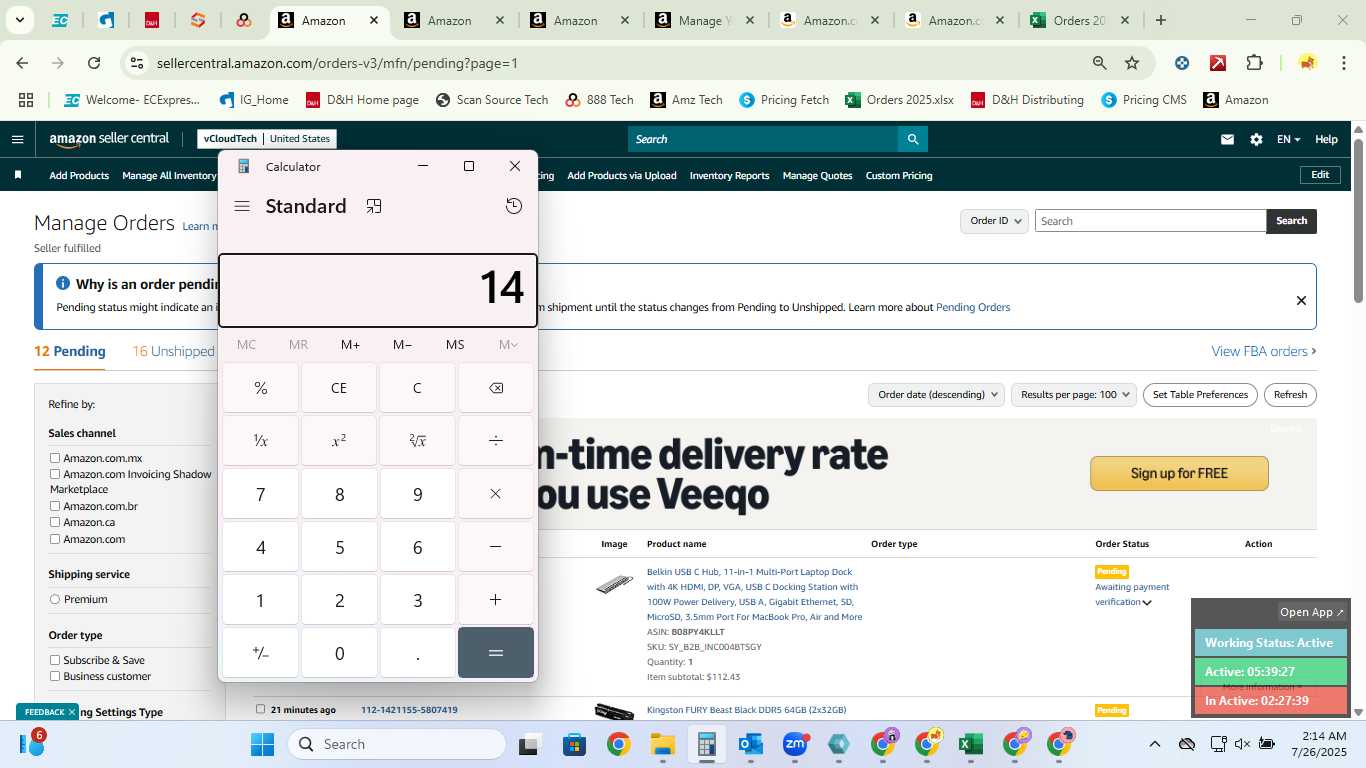Screen dimensions: 1366x768
Task: Open Order date (descending) sort dropdown
Action: pos(935,394)
